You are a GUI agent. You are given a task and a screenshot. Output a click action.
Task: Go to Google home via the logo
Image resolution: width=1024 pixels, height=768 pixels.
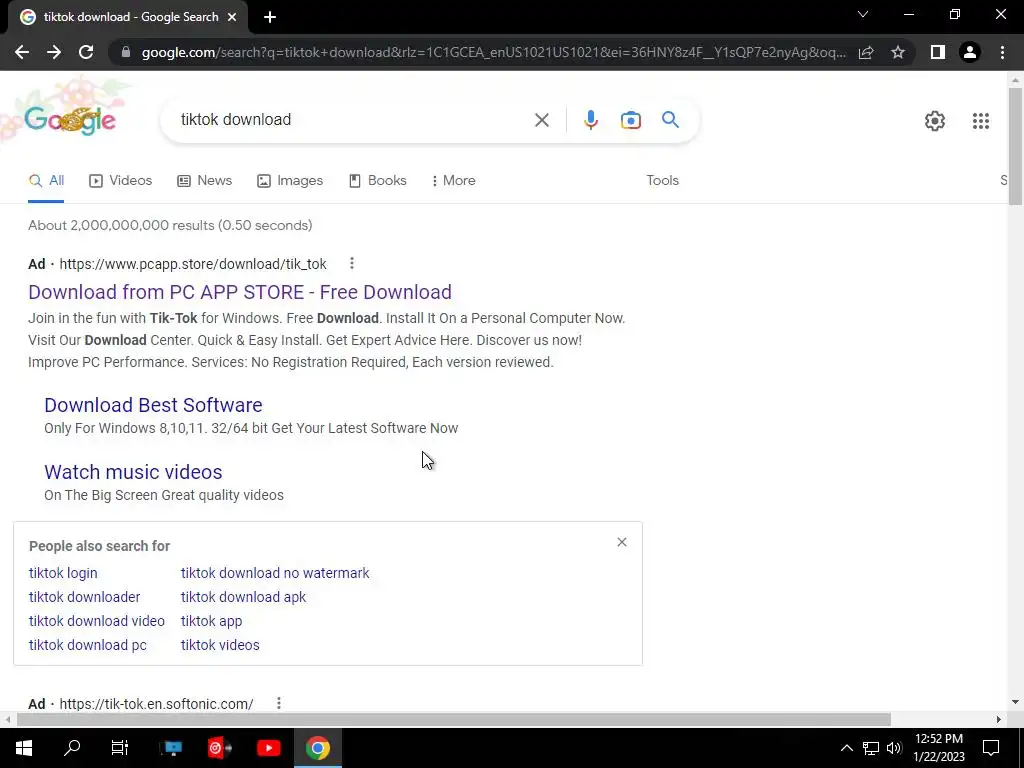pos(70,120)
